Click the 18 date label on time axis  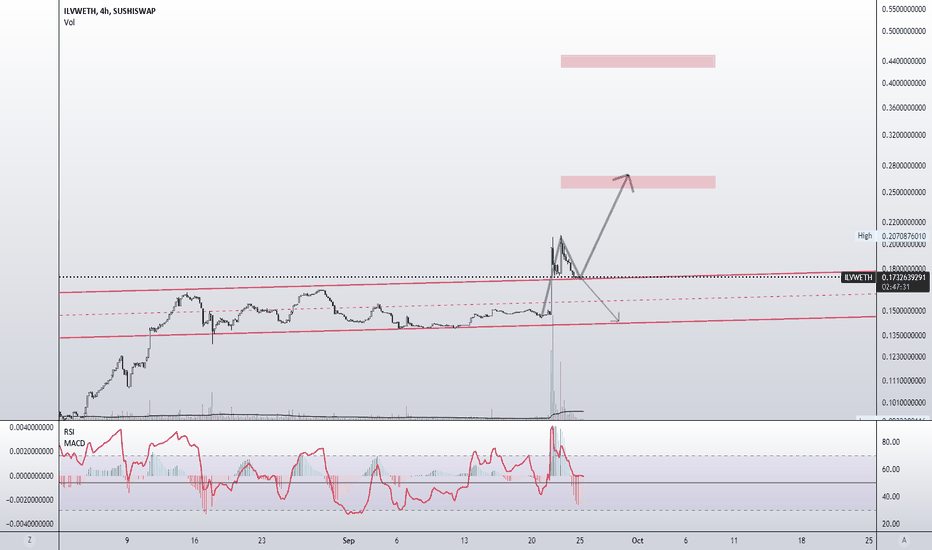801,541
